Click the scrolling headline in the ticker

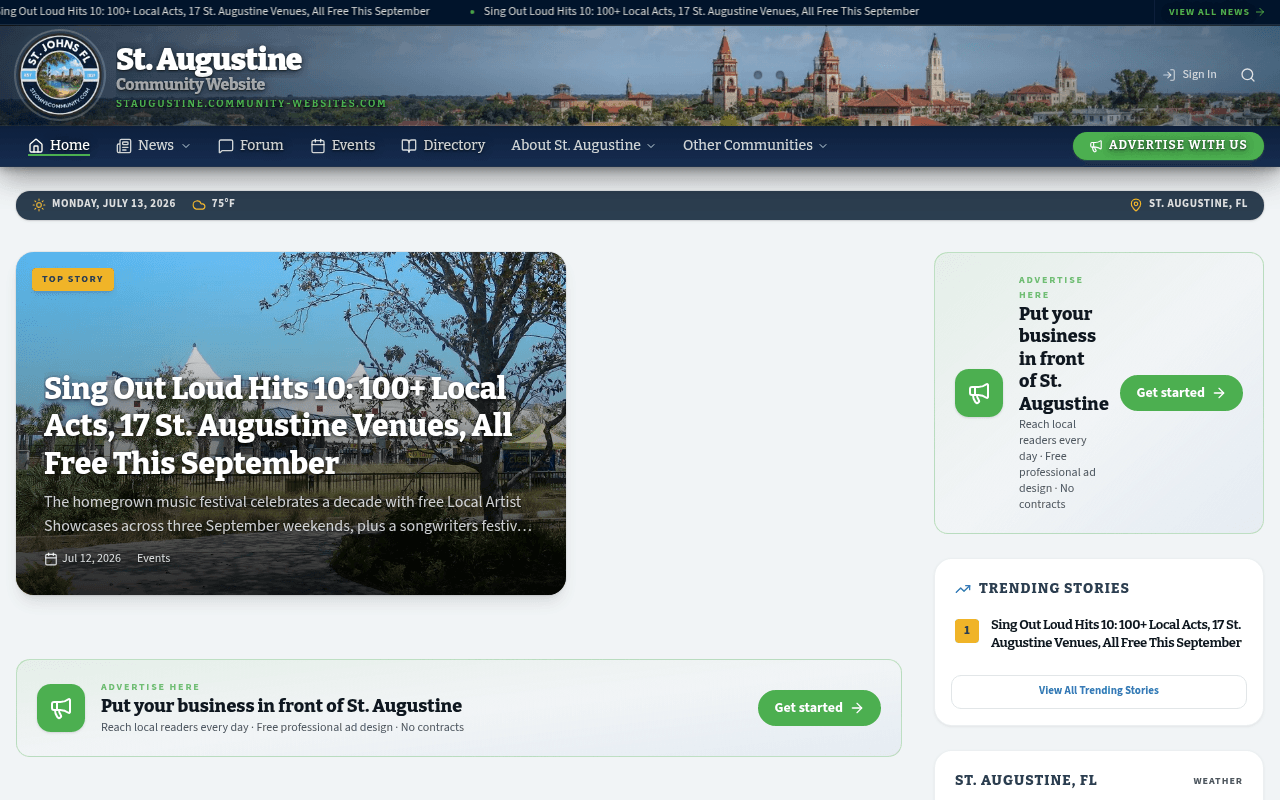(700, 12)
